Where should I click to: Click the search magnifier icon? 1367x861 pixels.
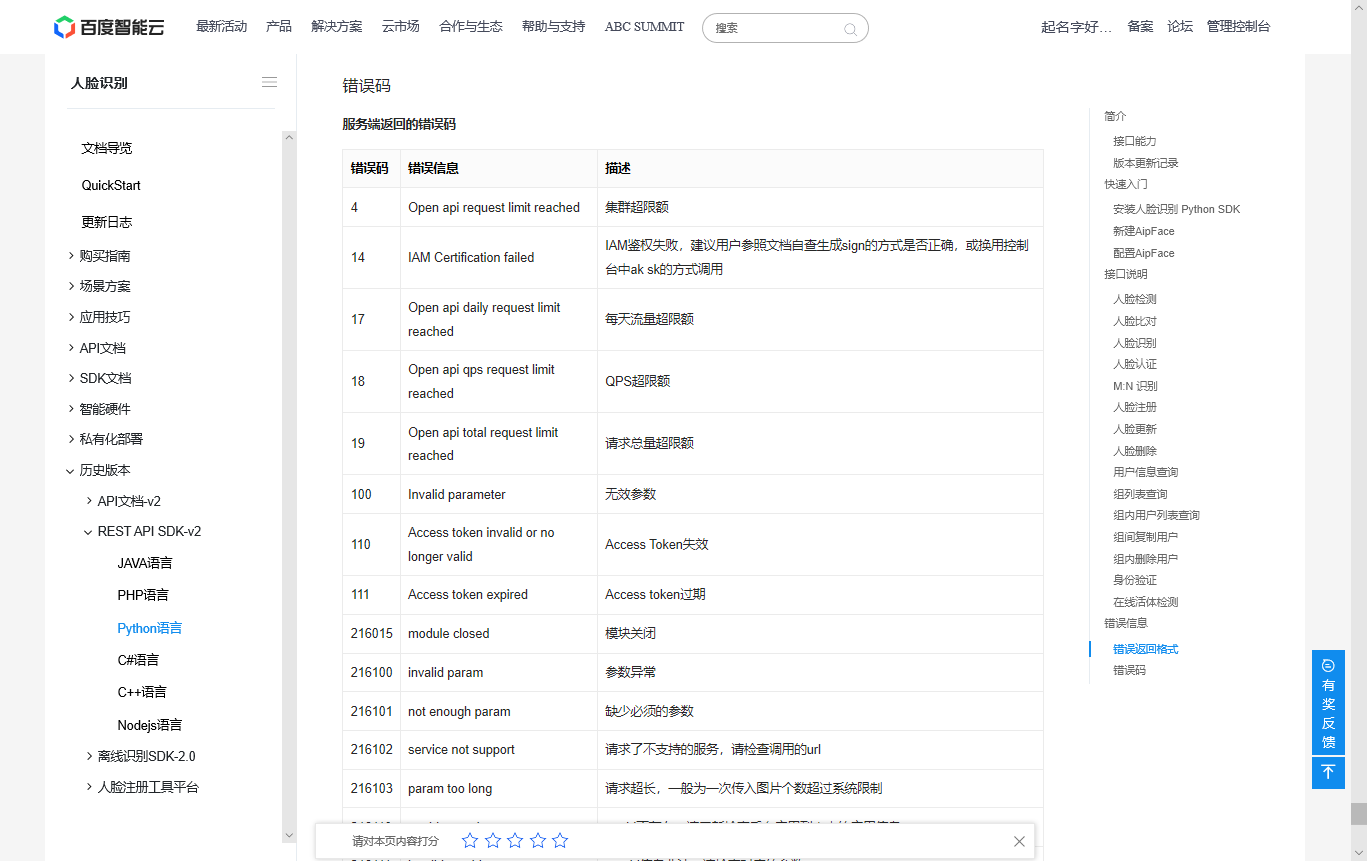coord(849,28)
